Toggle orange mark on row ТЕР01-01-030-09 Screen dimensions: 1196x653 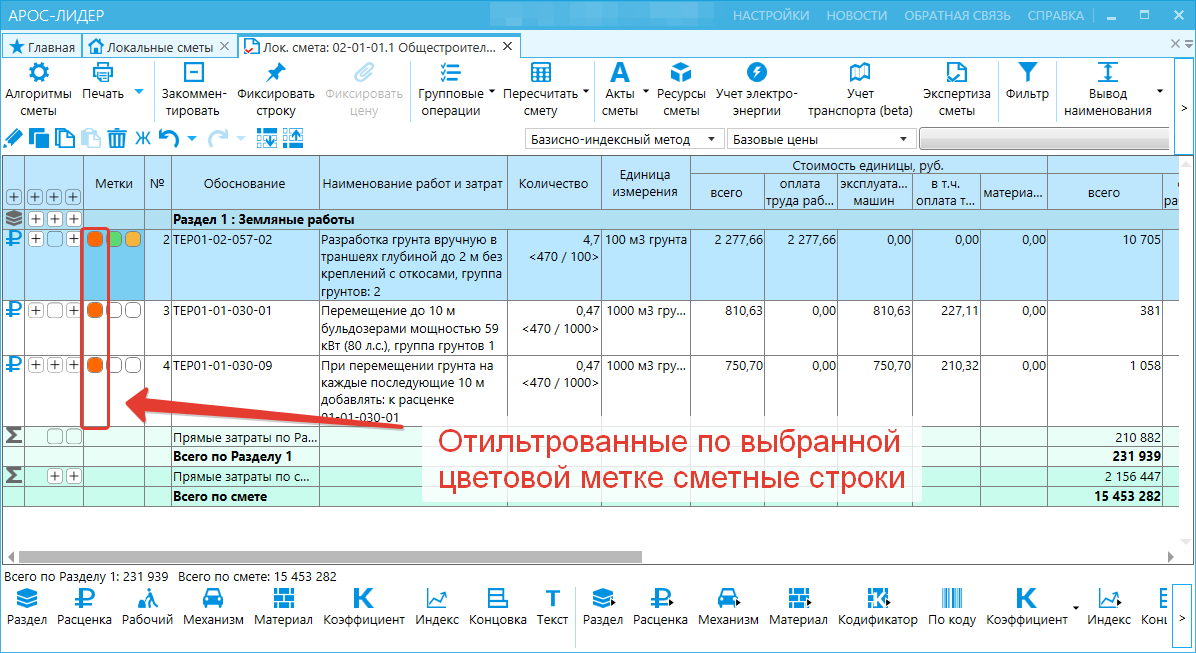pyautogui.click(x=95, y=365)
